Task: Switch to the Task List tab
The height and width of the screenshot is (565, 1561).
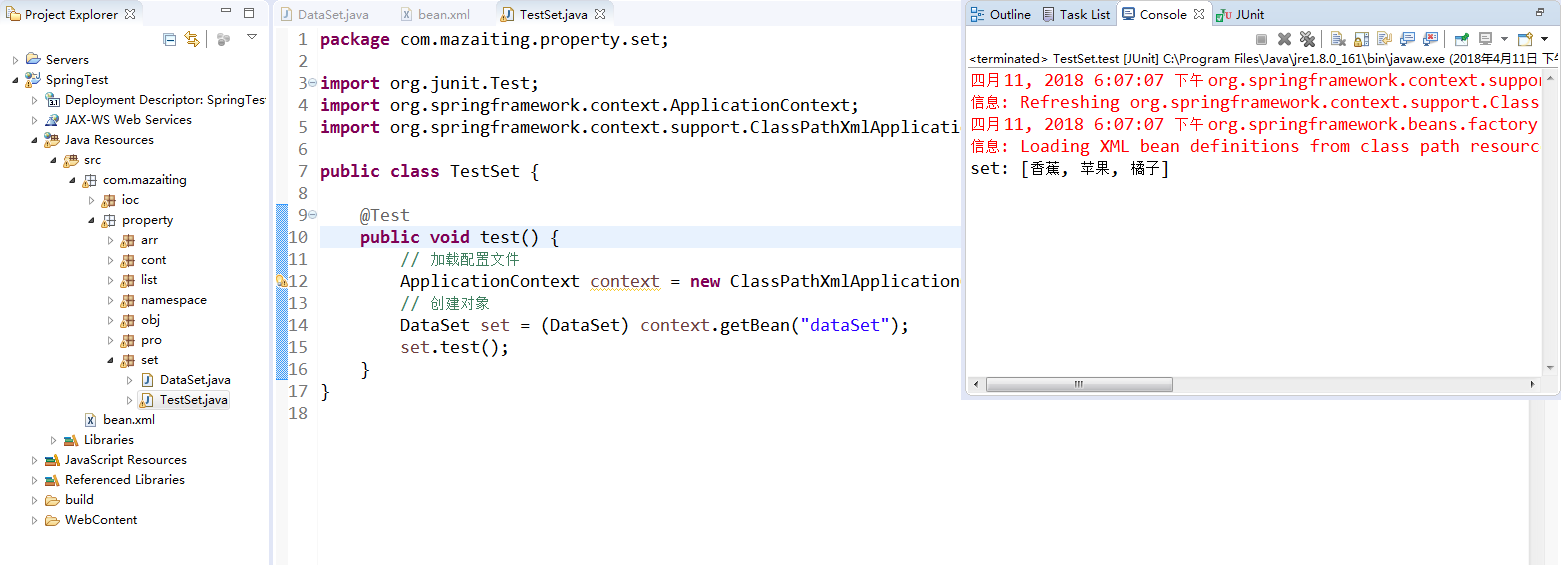Action: pos(1075,14)
